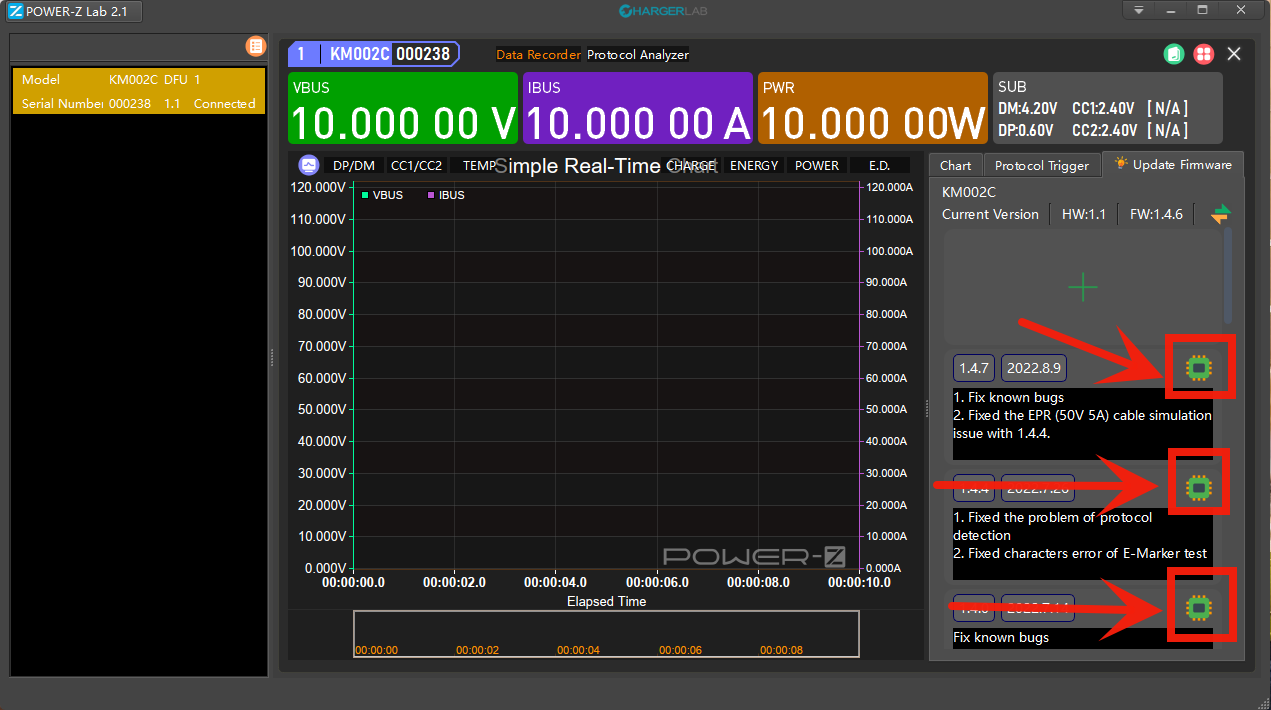Expand the KM002C 000238 device entry
Screen dimensions: 1271x710
[x=374, y=55]
